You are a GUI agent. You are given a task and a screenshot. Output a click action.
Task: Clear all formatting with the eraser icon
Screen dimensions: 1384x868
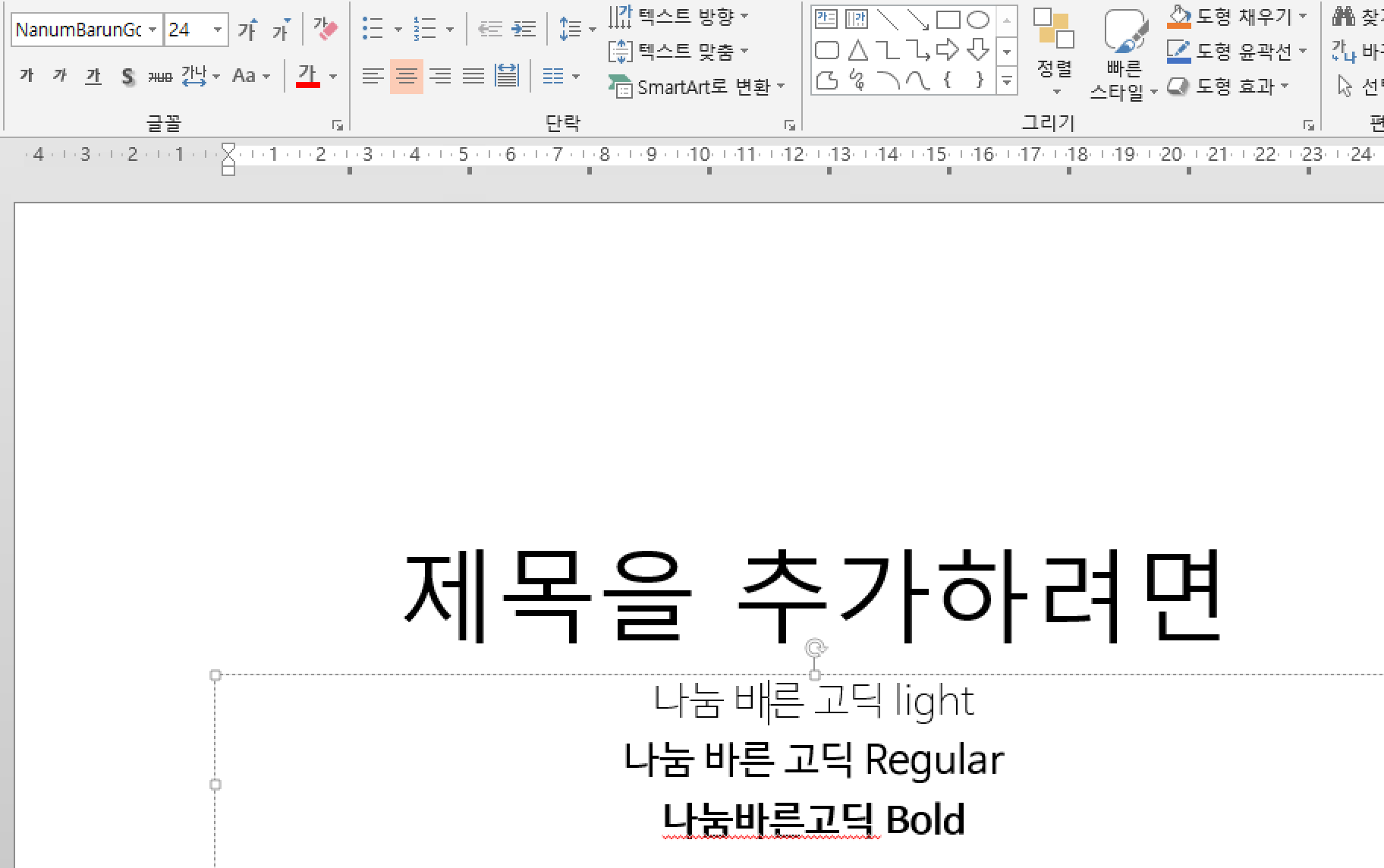pyautogui.click(x=326, y=30)
